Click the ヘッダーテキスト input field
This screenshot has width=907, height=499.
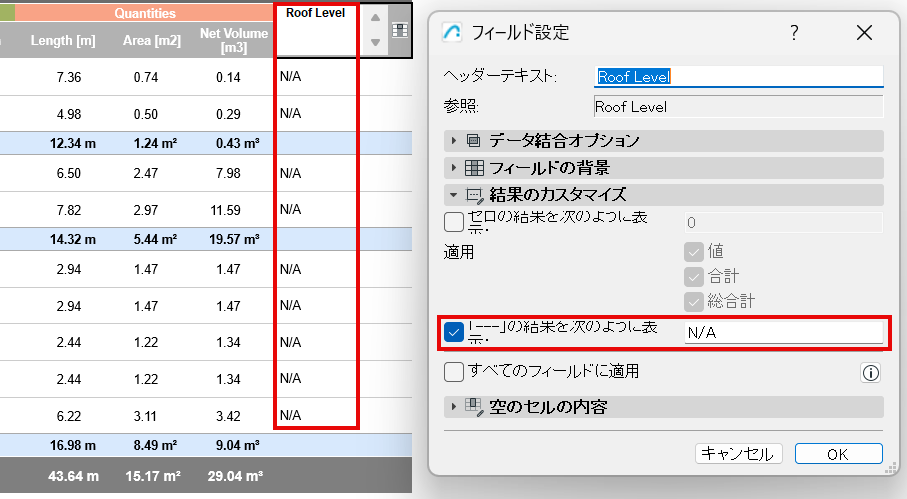(739, 76)
